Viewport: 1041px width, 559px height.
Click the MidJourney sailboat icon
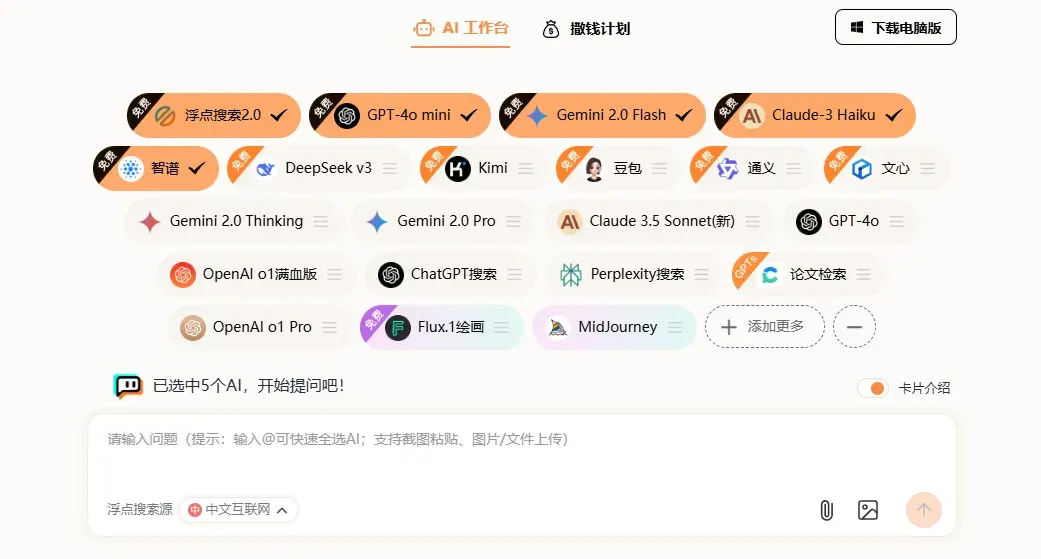point(558,327)
